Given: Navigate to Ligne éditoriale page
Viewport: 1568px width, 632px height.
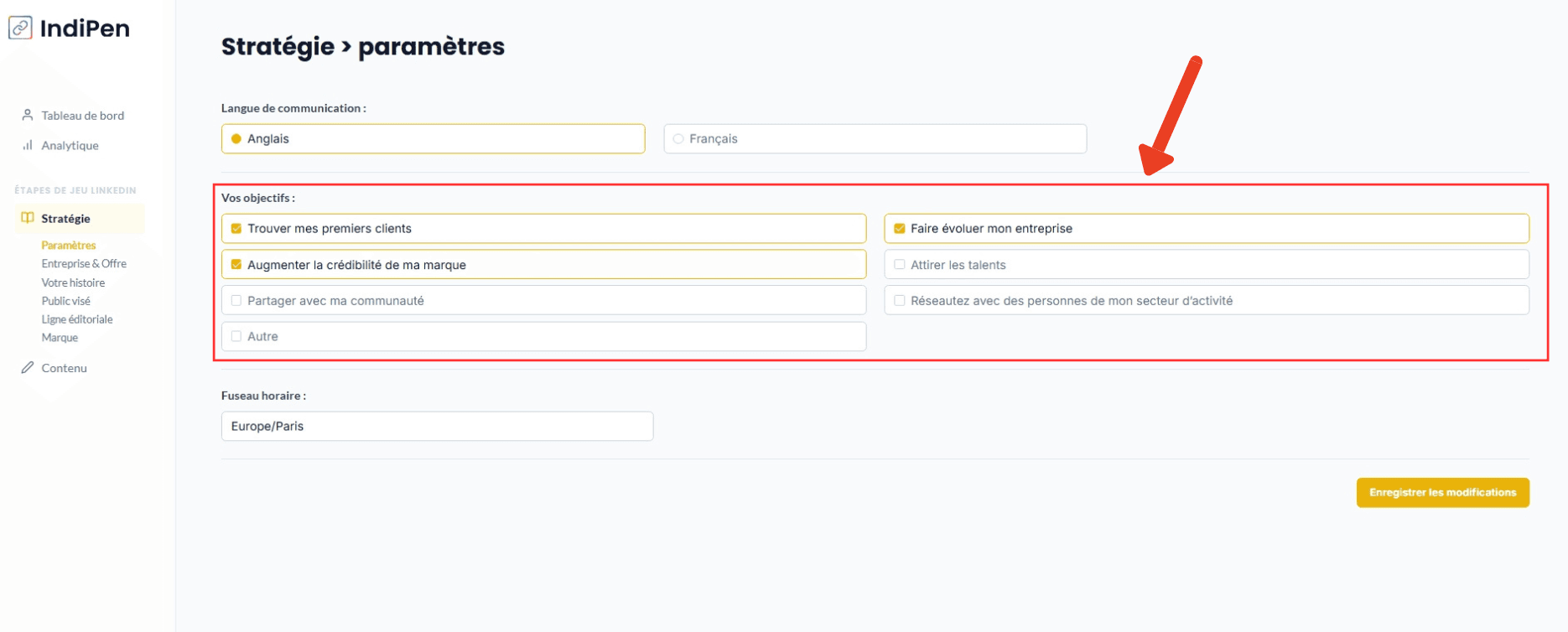Looking at the screenshot, I should pyautogui.click(x=77, y=319).
